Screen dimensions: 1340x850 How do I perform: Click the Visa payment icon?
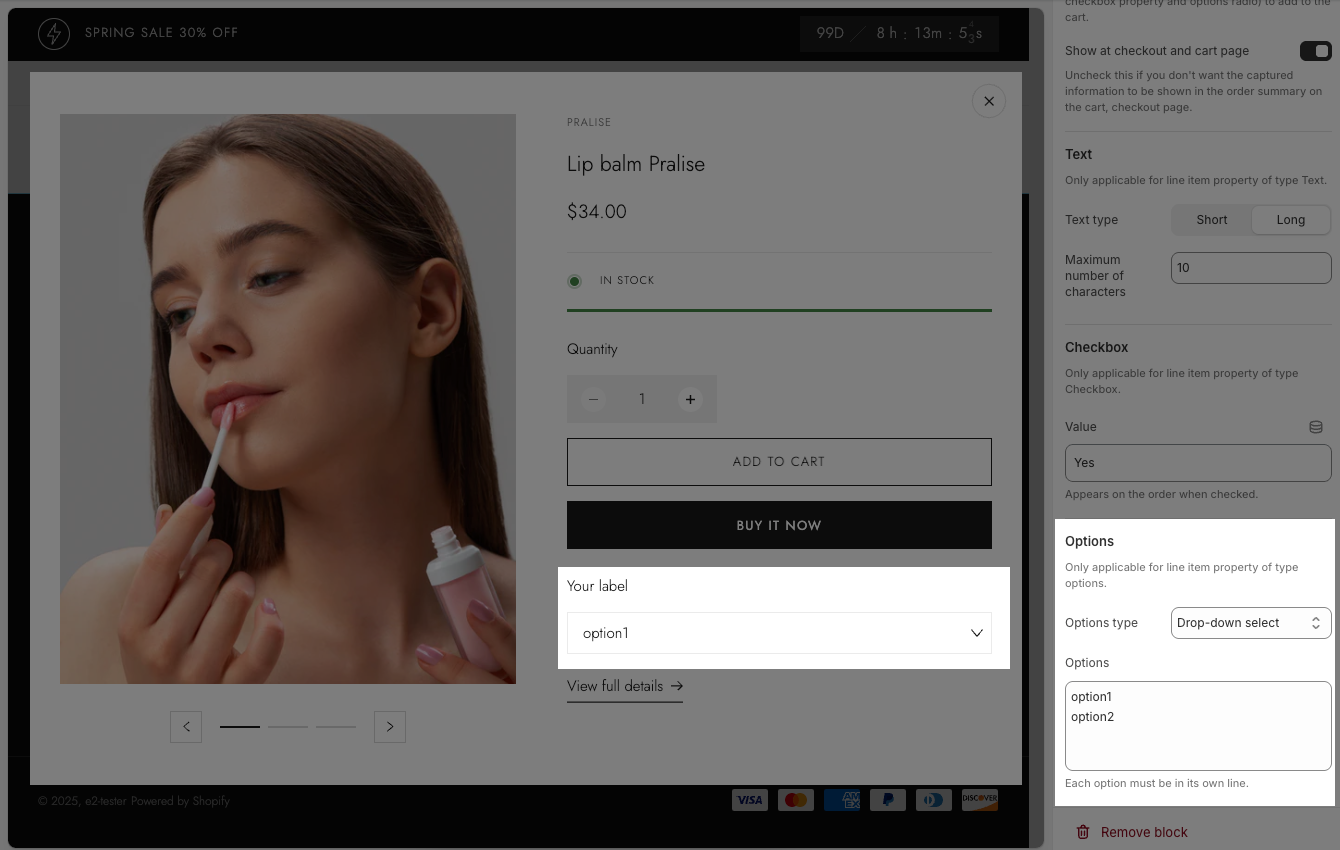749,800
